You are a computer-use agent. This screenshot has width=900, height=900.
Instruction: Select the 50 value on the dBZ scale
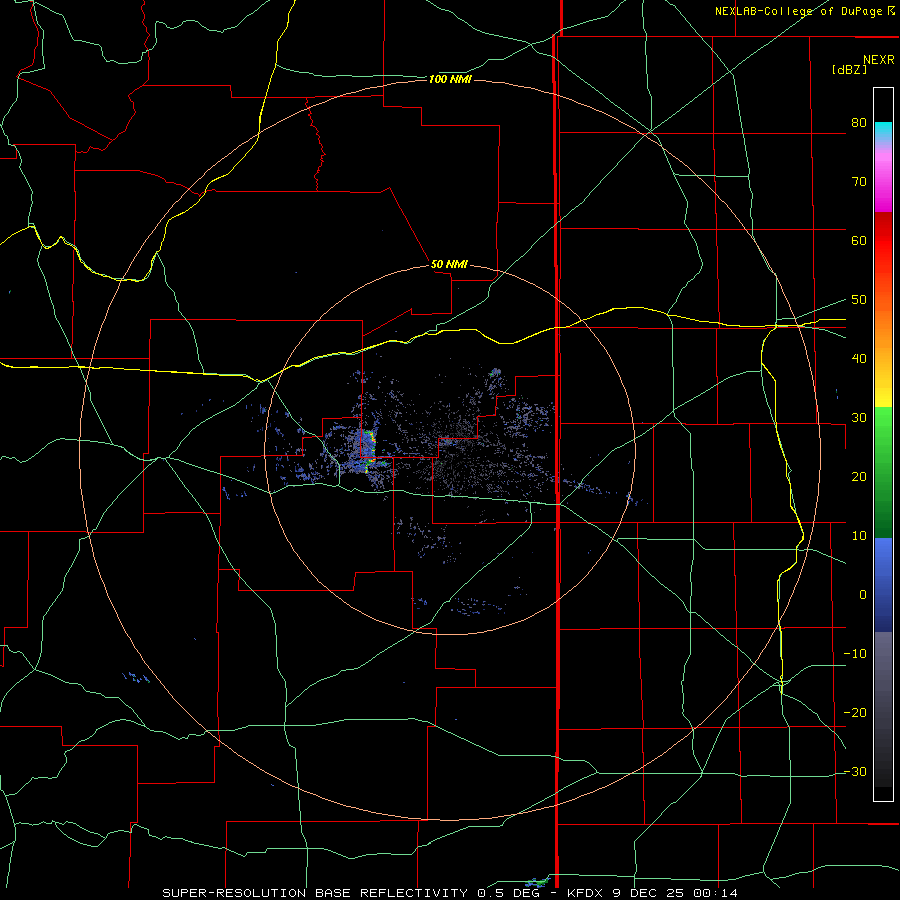pos(859,300)
